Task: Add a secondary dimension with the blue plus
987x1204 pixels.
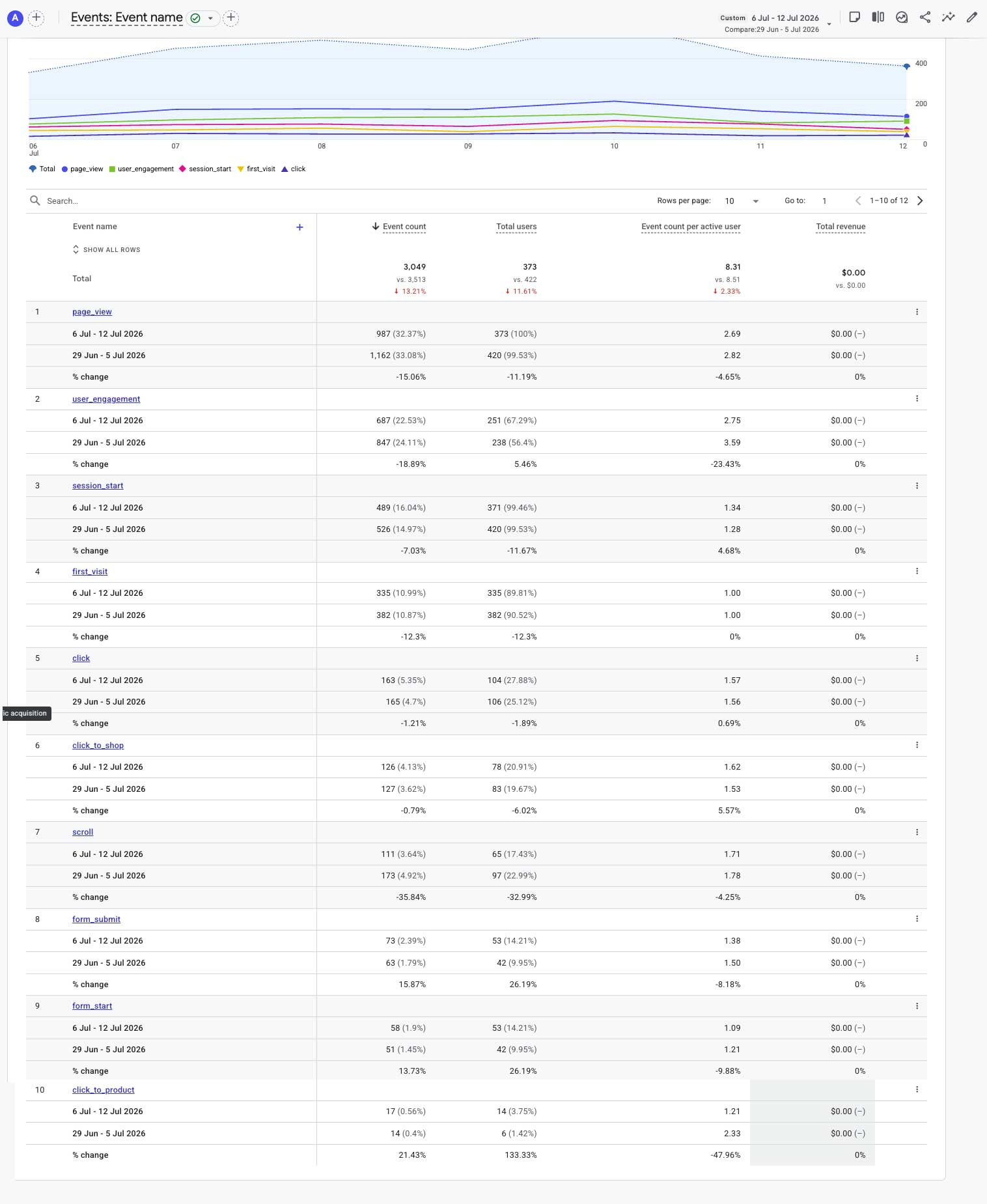Action: click(x=299, y=227)
